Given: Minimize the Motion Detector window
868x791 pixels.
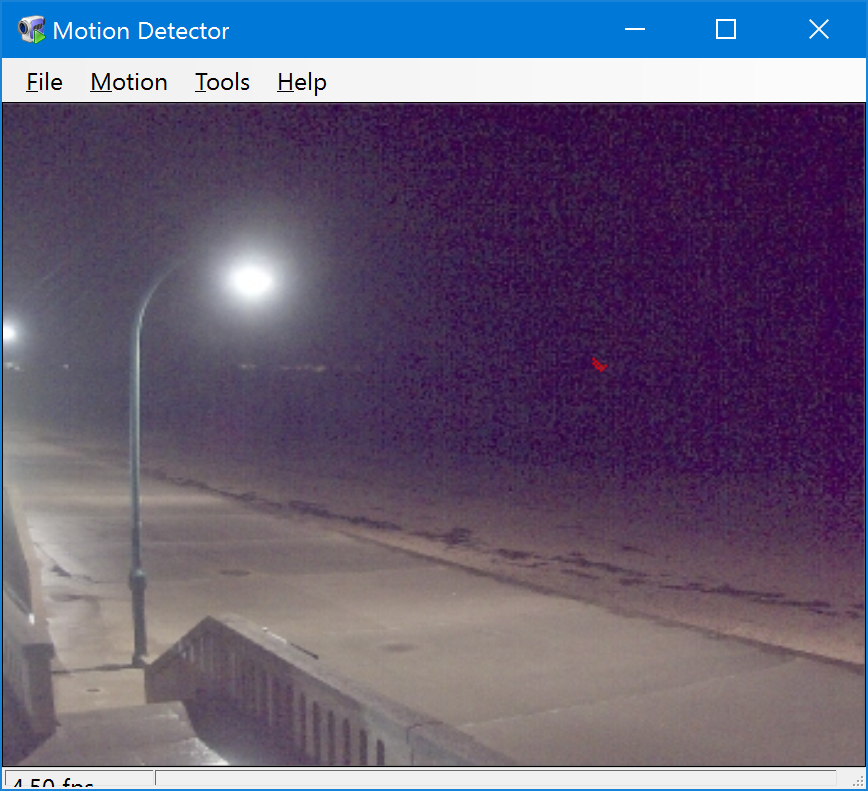Looking at the screenshot, I should (x=634, y=29).
